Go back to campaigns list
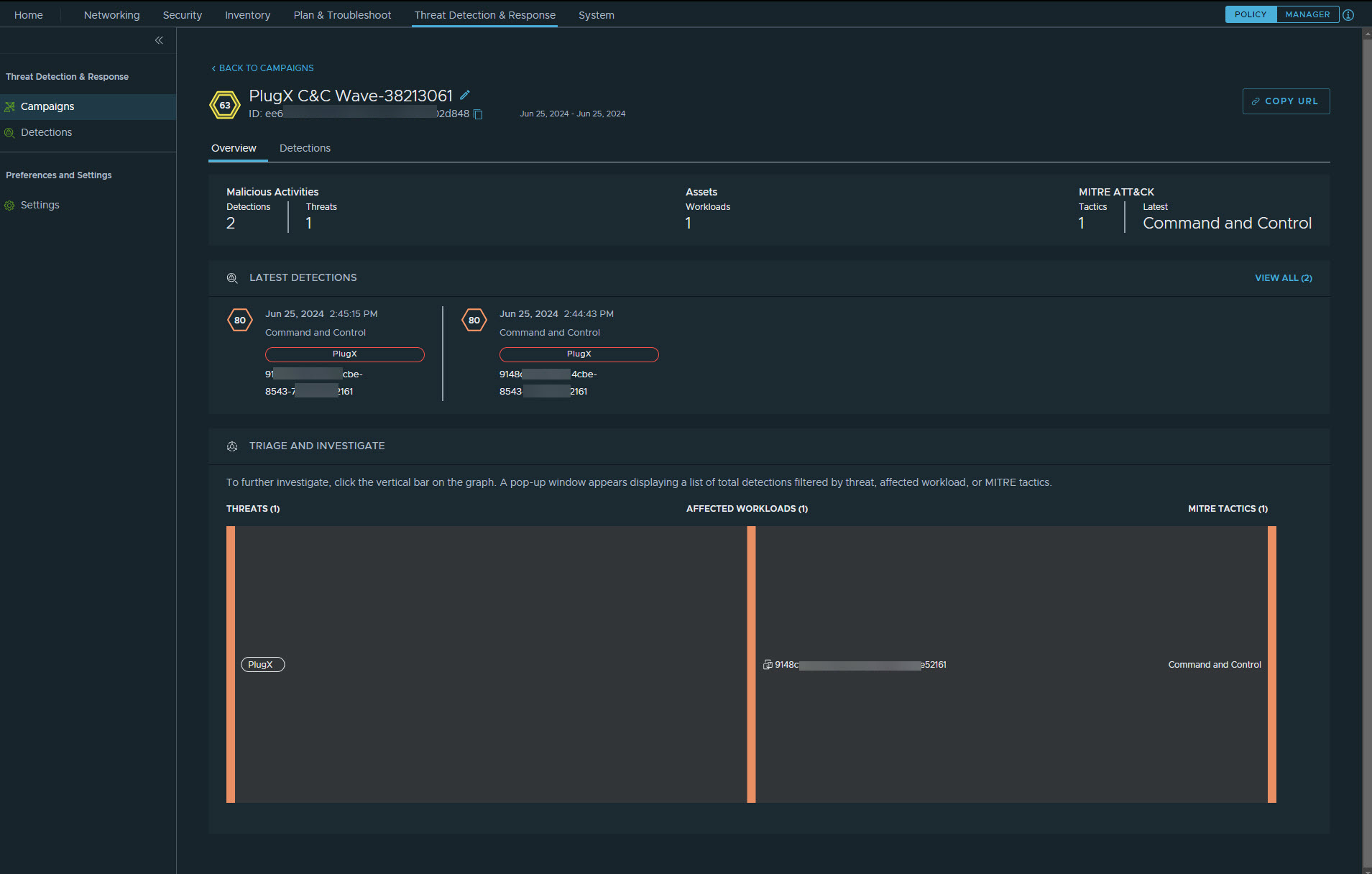The width and height of the screenshot is (1372, 874). pyautogui.click(x=262, y=68)
